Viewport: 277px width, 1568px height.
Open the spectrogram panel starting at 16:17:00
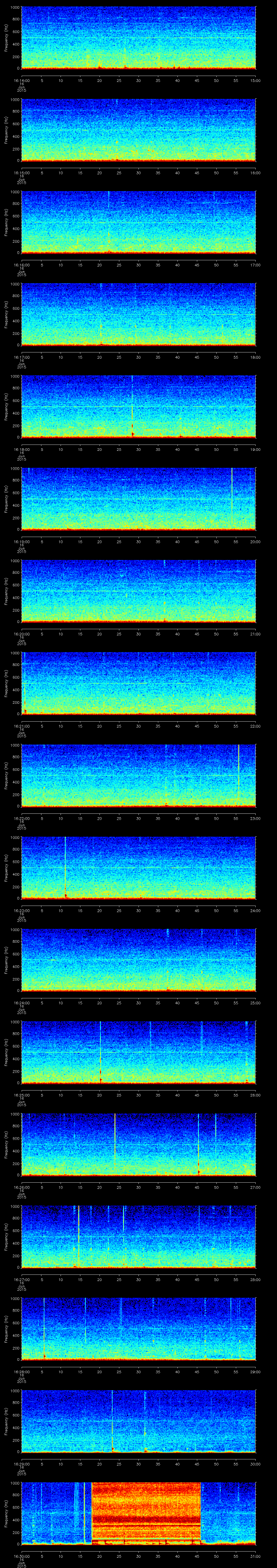(139, 315)
